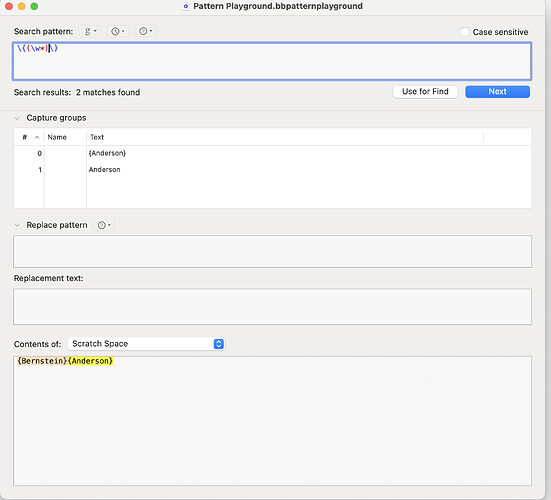
Task: Click the Use for Find button
Action: 425,92
